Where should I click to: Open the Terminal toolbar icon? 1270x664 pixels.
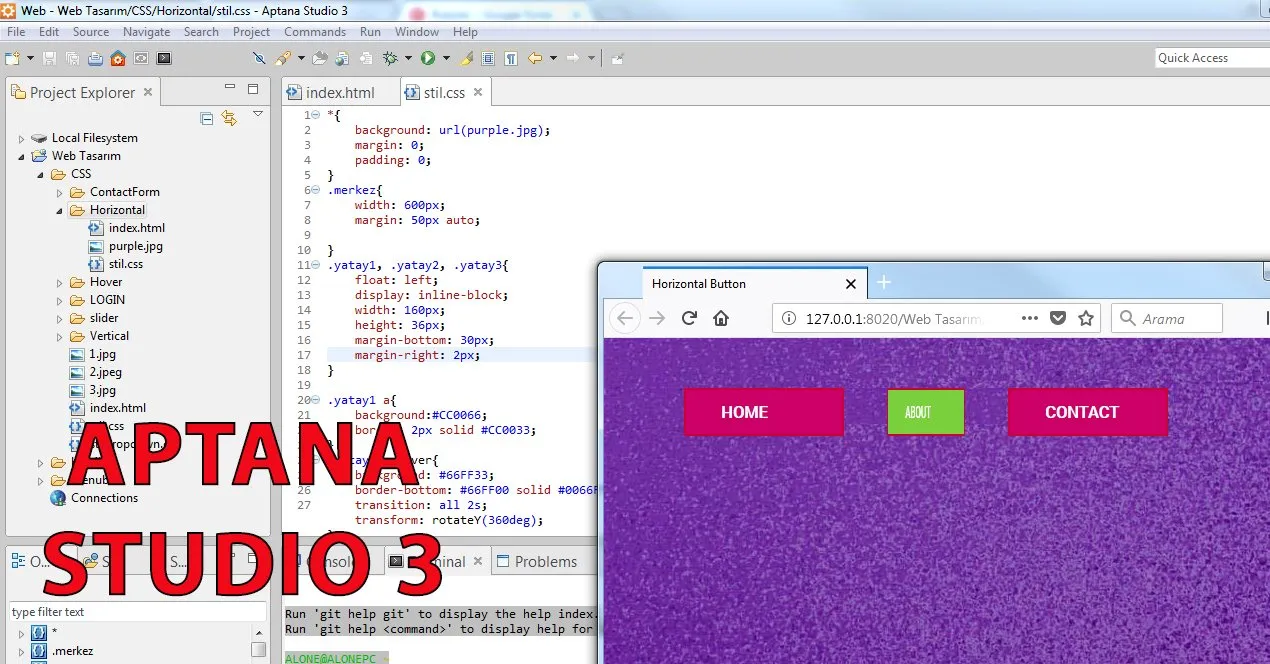tap(164, 58)
